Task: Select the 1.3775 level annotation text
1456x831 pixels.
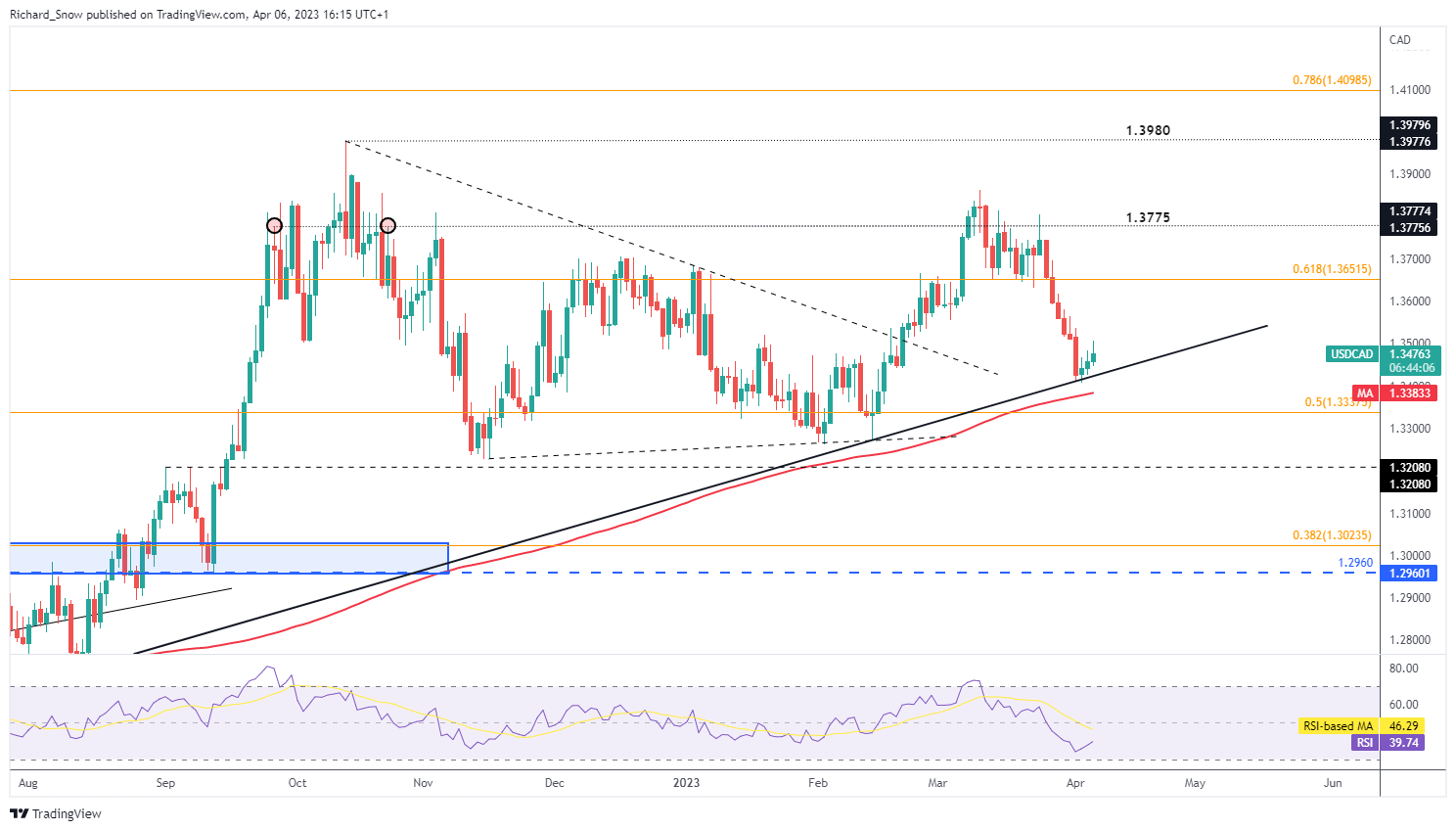Action: pos(1148,218)
